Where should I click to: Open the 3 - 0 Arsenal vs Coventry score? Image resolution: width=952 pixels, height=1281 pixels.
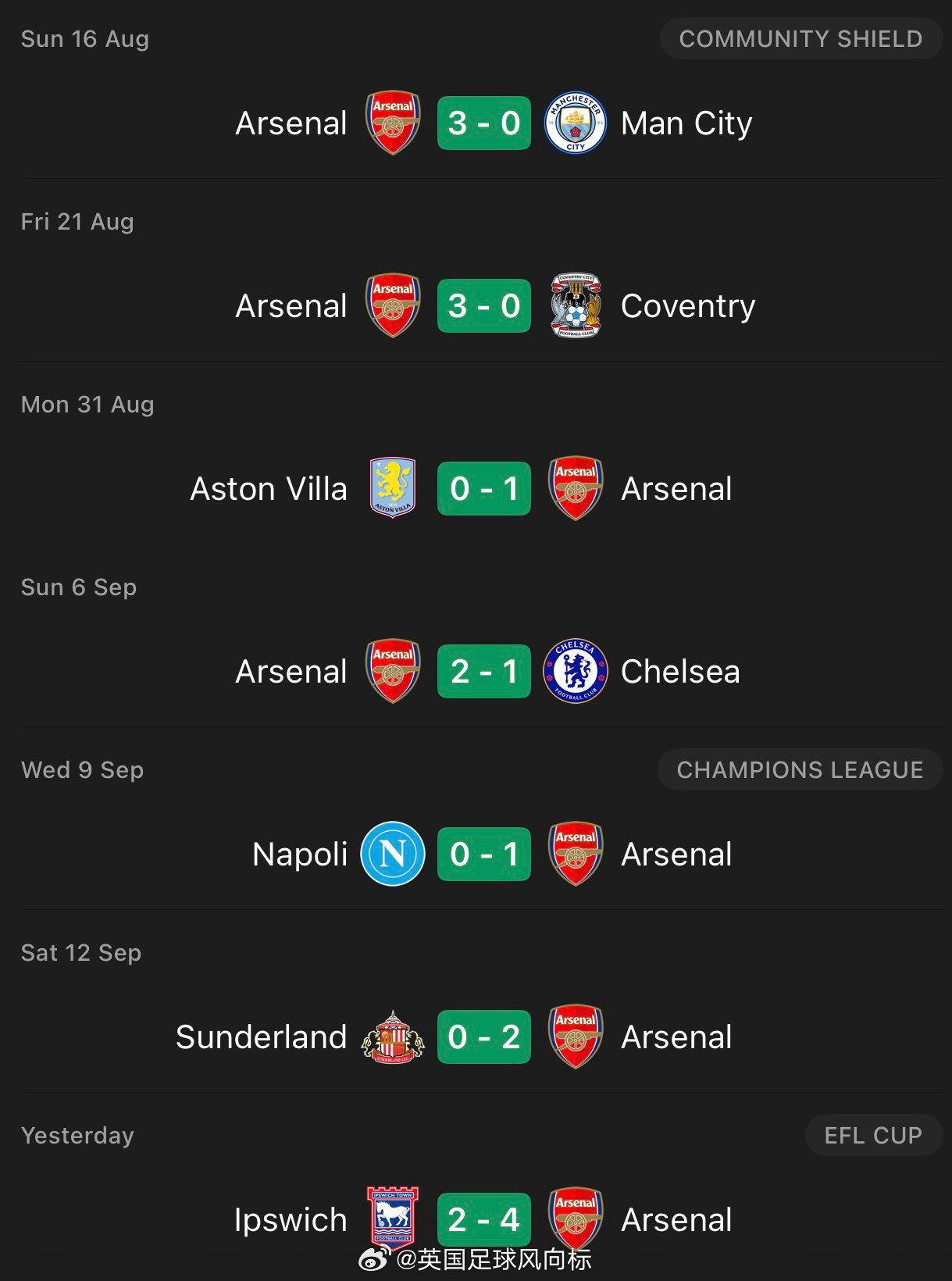(484, 305)
